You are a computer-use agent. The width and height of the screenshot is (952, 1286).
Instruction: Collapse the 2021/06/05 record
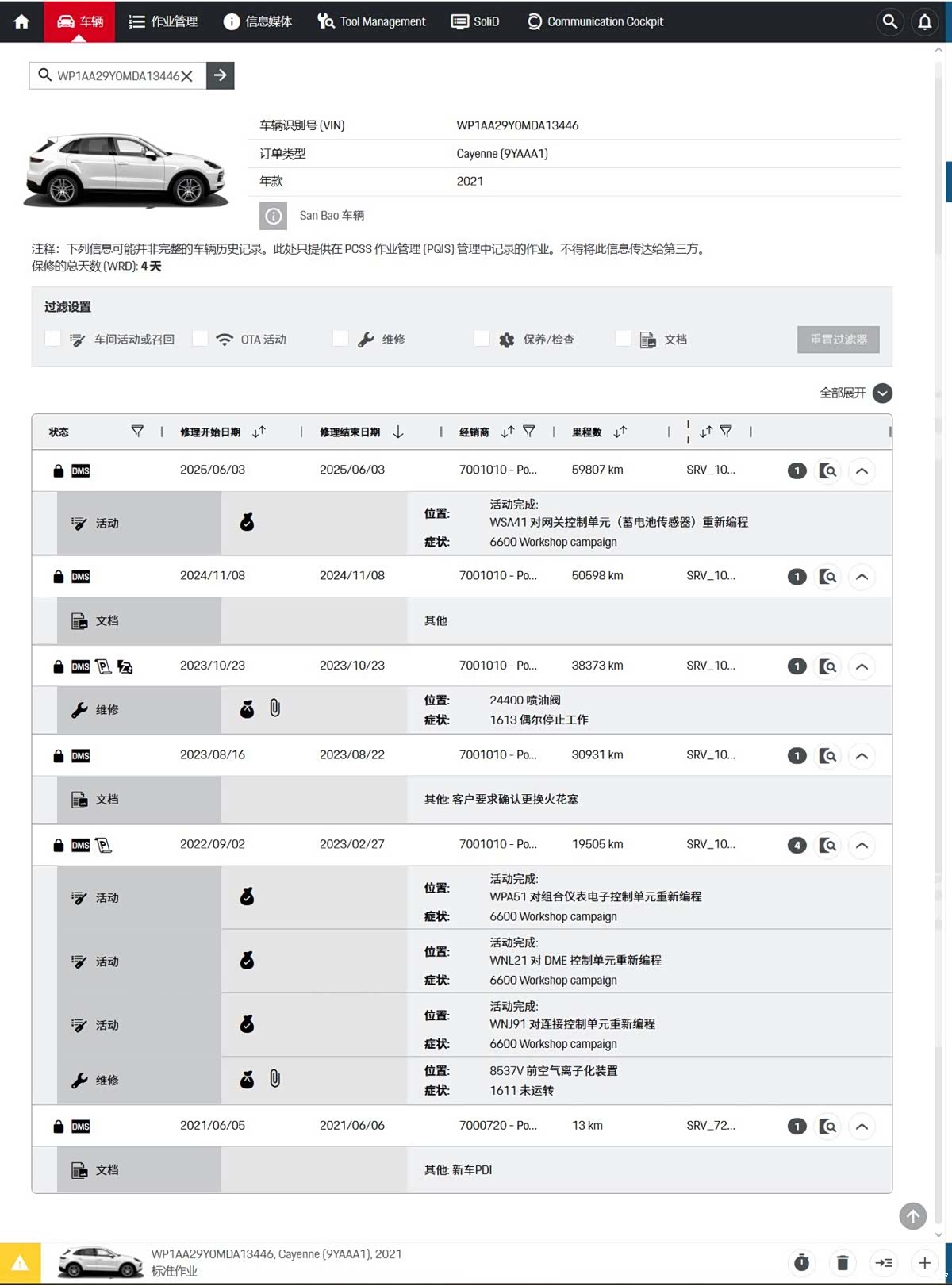pos(862,1127)
